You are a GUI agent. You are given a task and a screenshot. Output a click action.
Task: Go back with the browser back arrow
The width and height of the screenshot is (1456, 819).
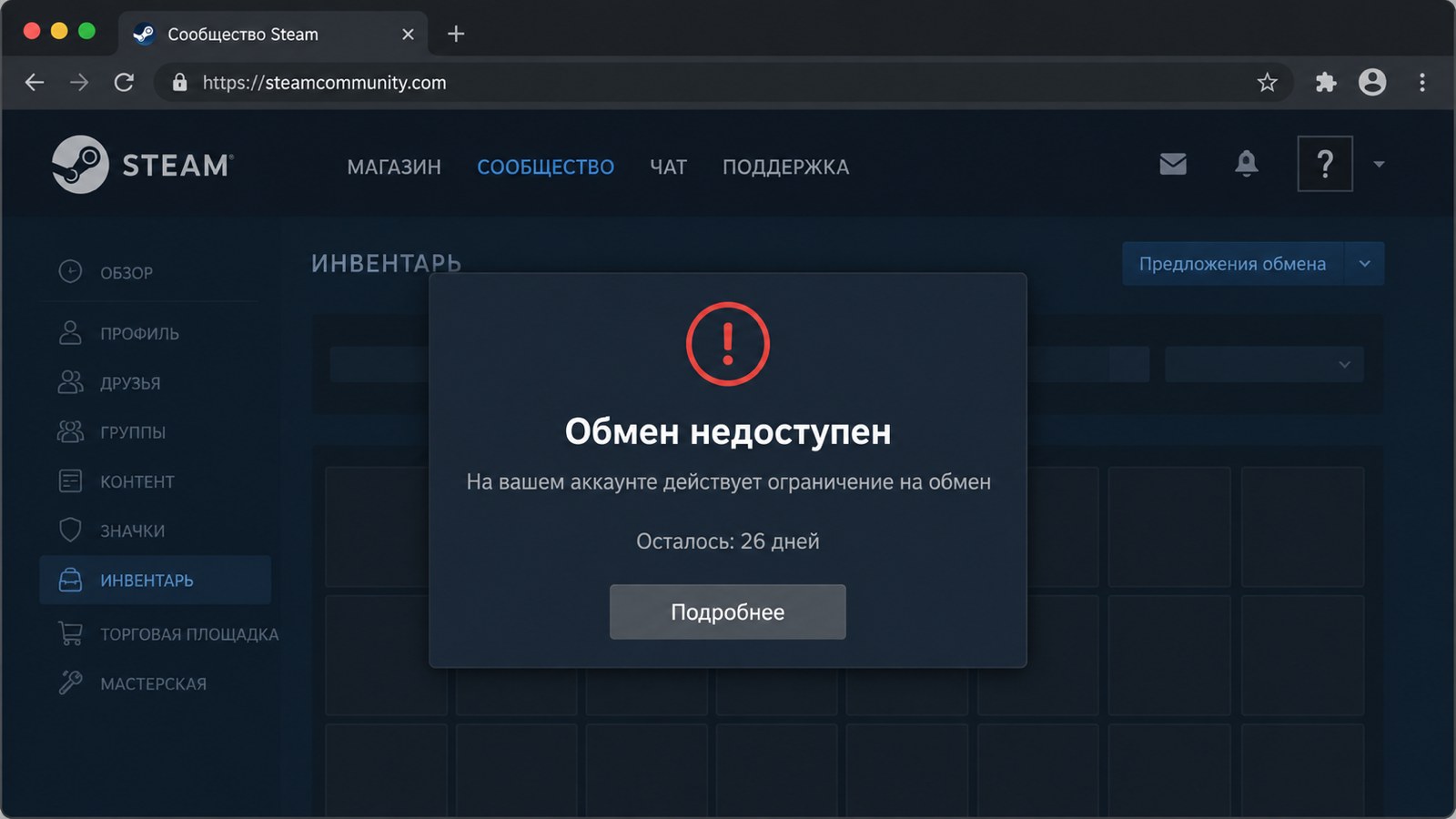[x=35, y=83]
